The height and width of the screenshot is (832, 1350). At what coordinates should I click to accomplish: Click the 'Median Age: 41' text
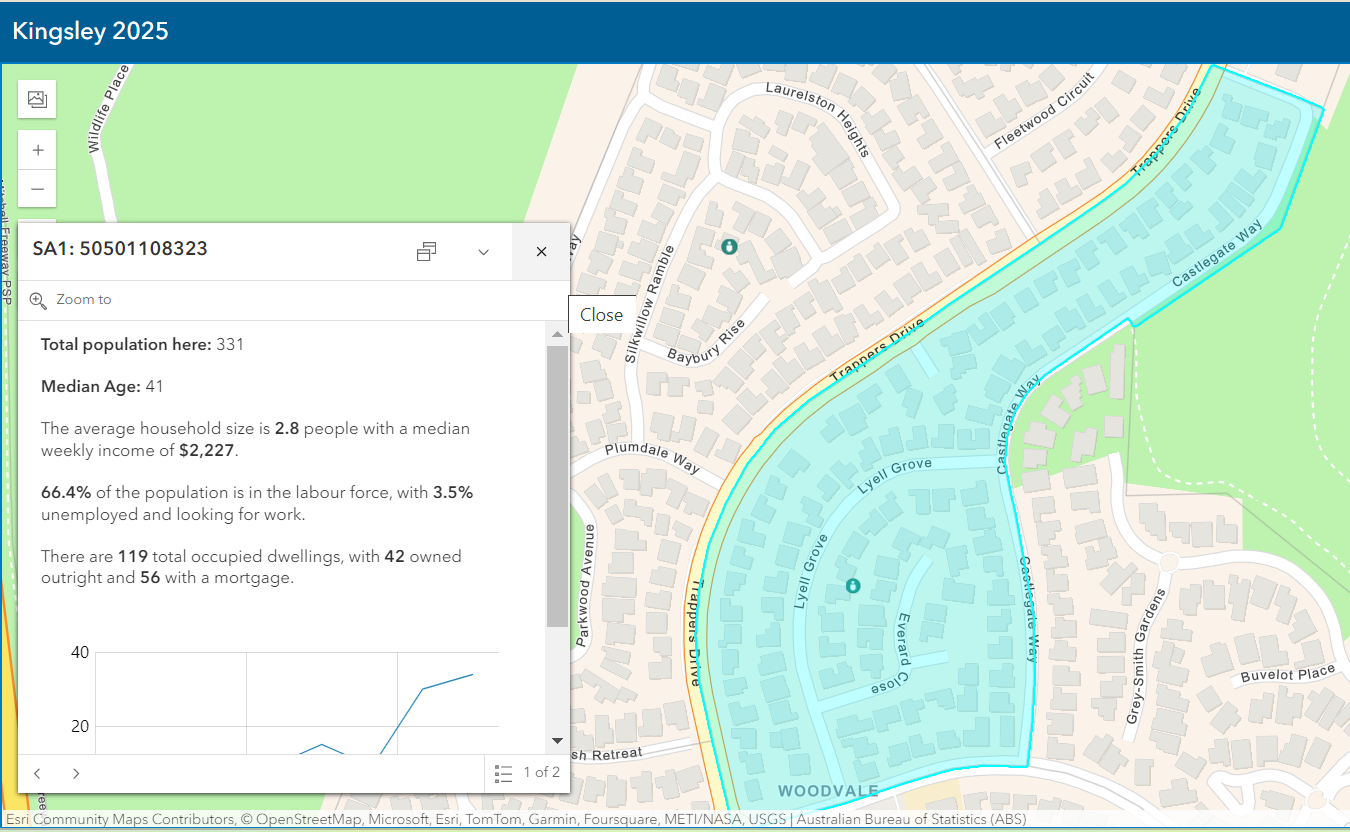101,386
